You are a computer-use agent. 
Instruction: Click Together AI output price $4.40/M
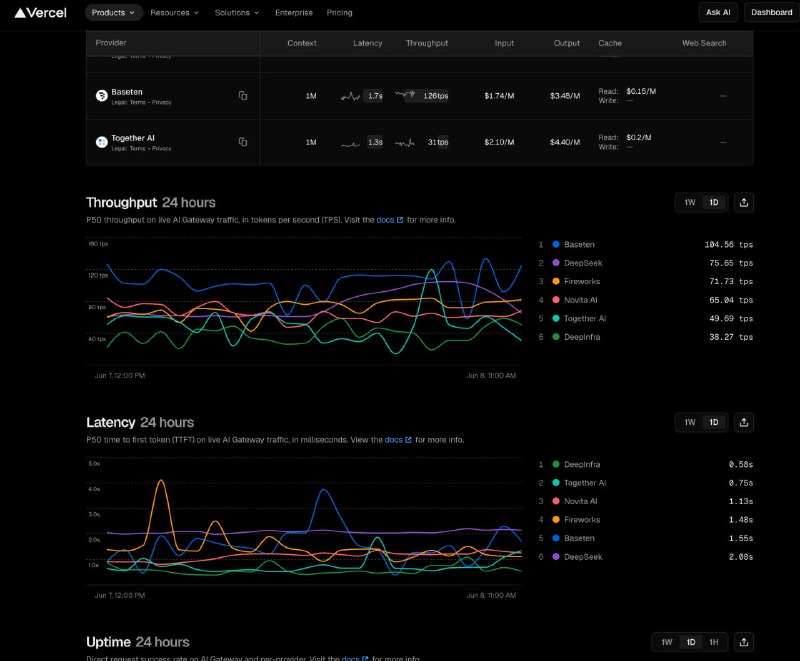coord(565,142)
